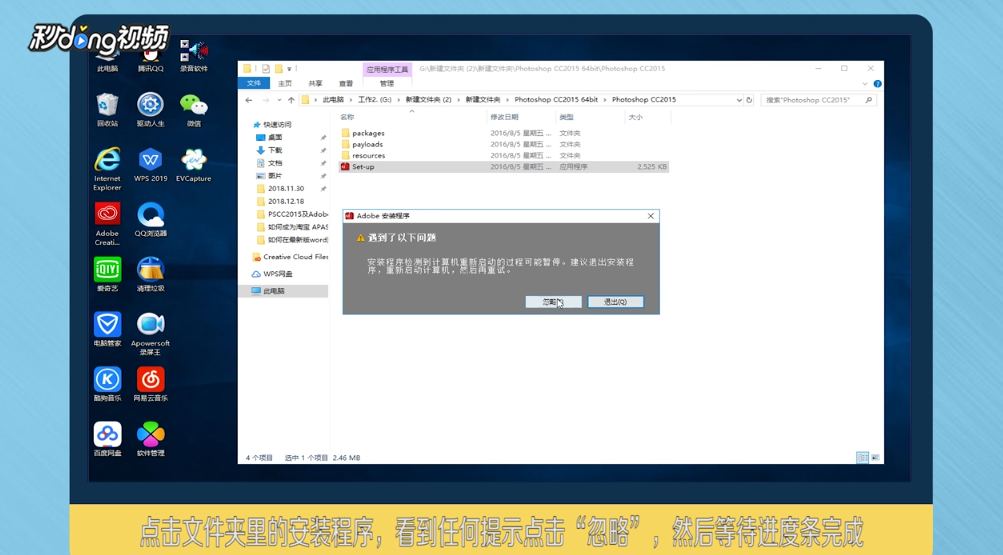Sort by the 修改日期 column header

pyautogui.click(x=504, y=117)
